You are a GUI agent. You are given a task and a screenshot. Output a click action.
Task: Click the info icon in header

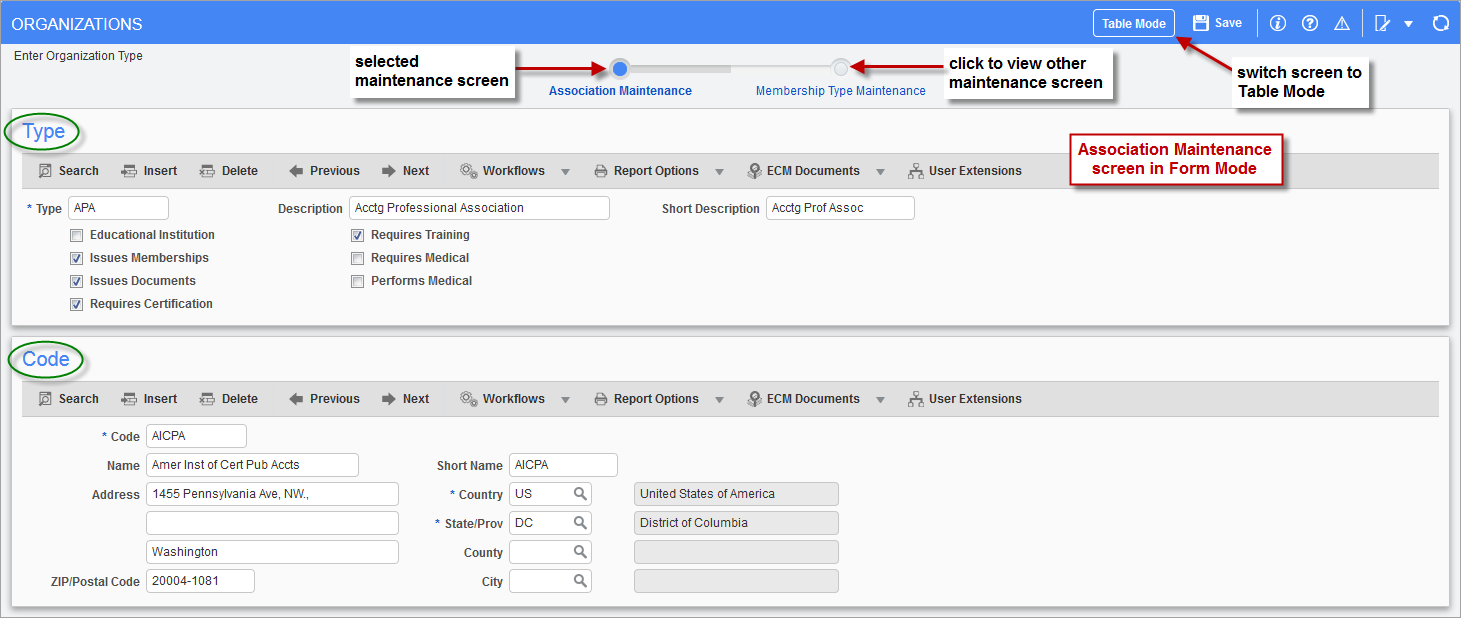coord(1277,23)
